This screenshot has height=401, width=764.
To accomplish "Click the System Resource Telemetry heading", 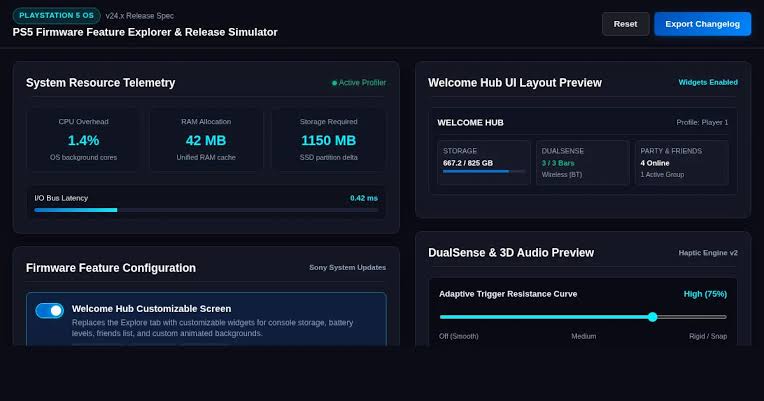I will tap(100, 83).
